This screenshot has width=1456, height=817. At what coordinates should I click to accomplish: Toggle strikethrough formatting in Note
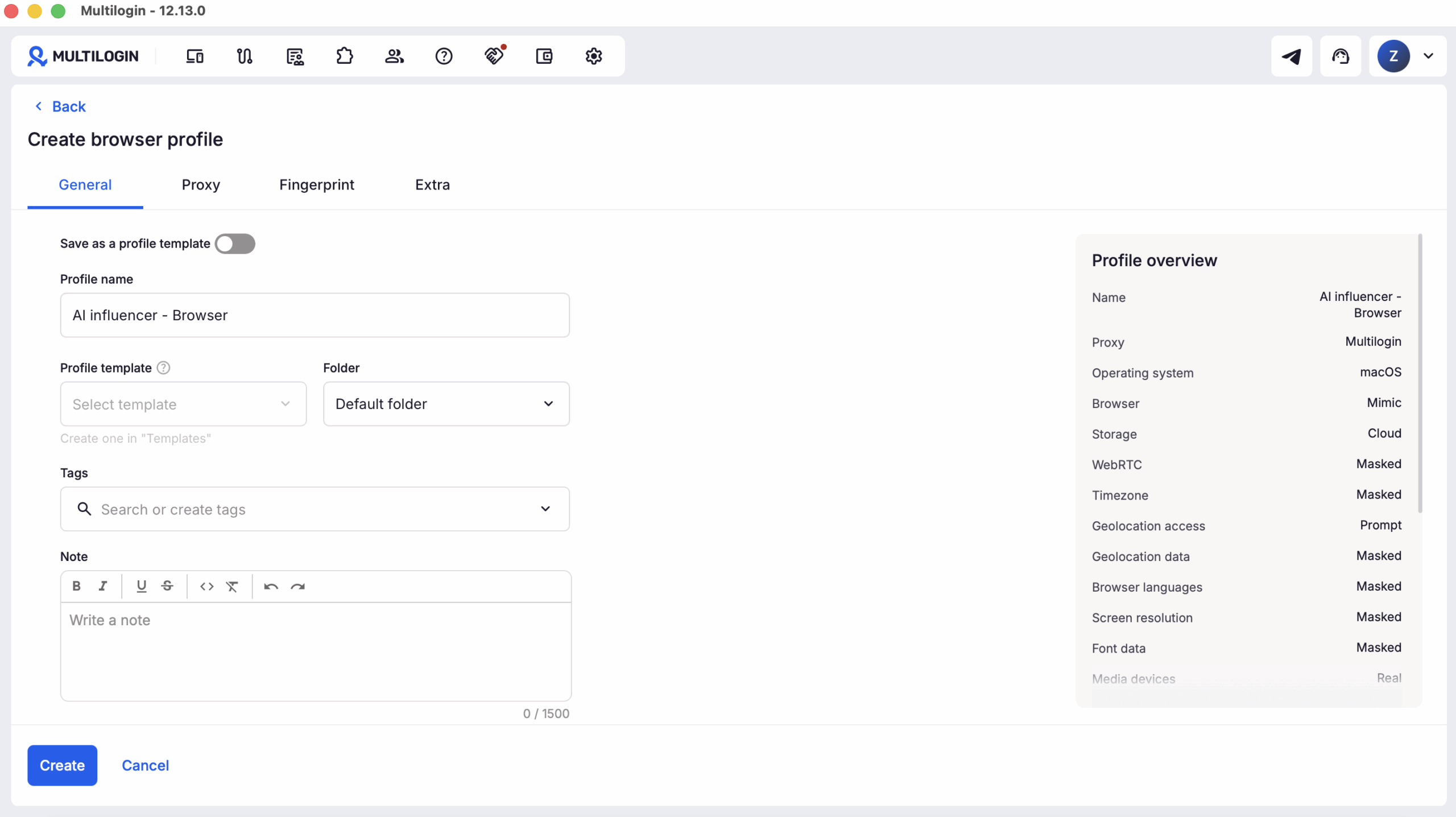[x=167, y=586]
